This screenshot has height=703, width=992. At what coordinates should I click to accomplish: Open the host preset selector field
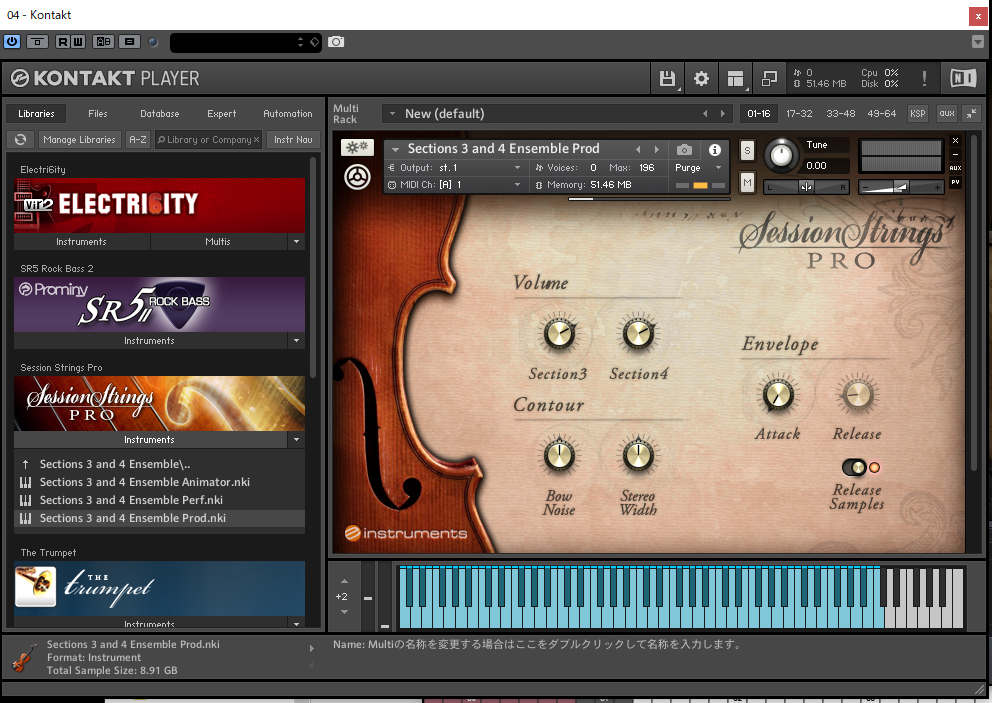(245, 42)
